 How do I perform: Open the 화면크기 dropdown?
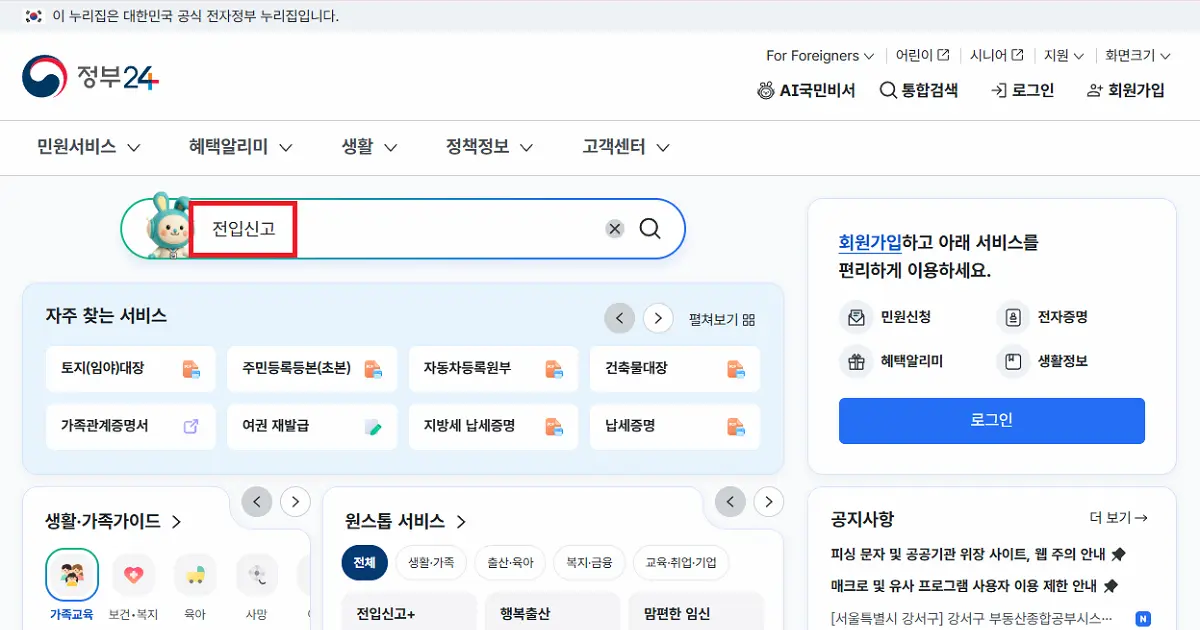(1136, 56)
